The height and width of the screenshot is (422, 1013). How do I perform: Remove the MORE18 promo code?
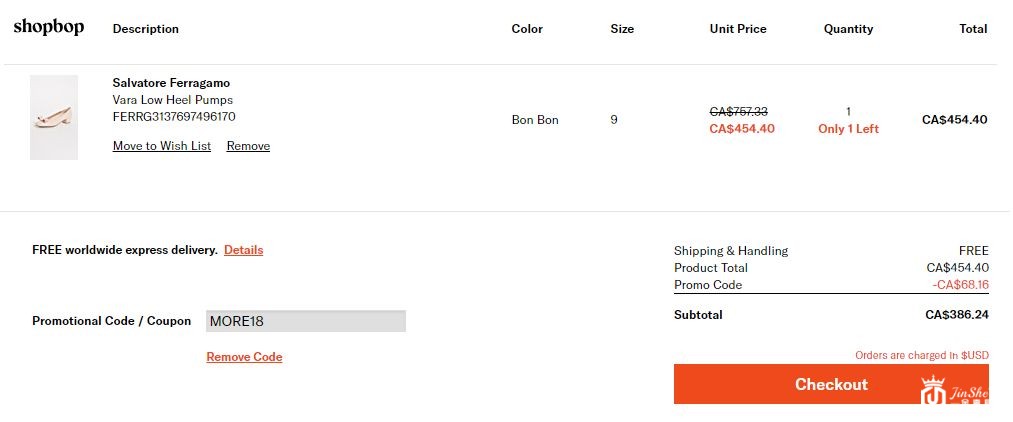pyautogui.click(x=244, y=357)
